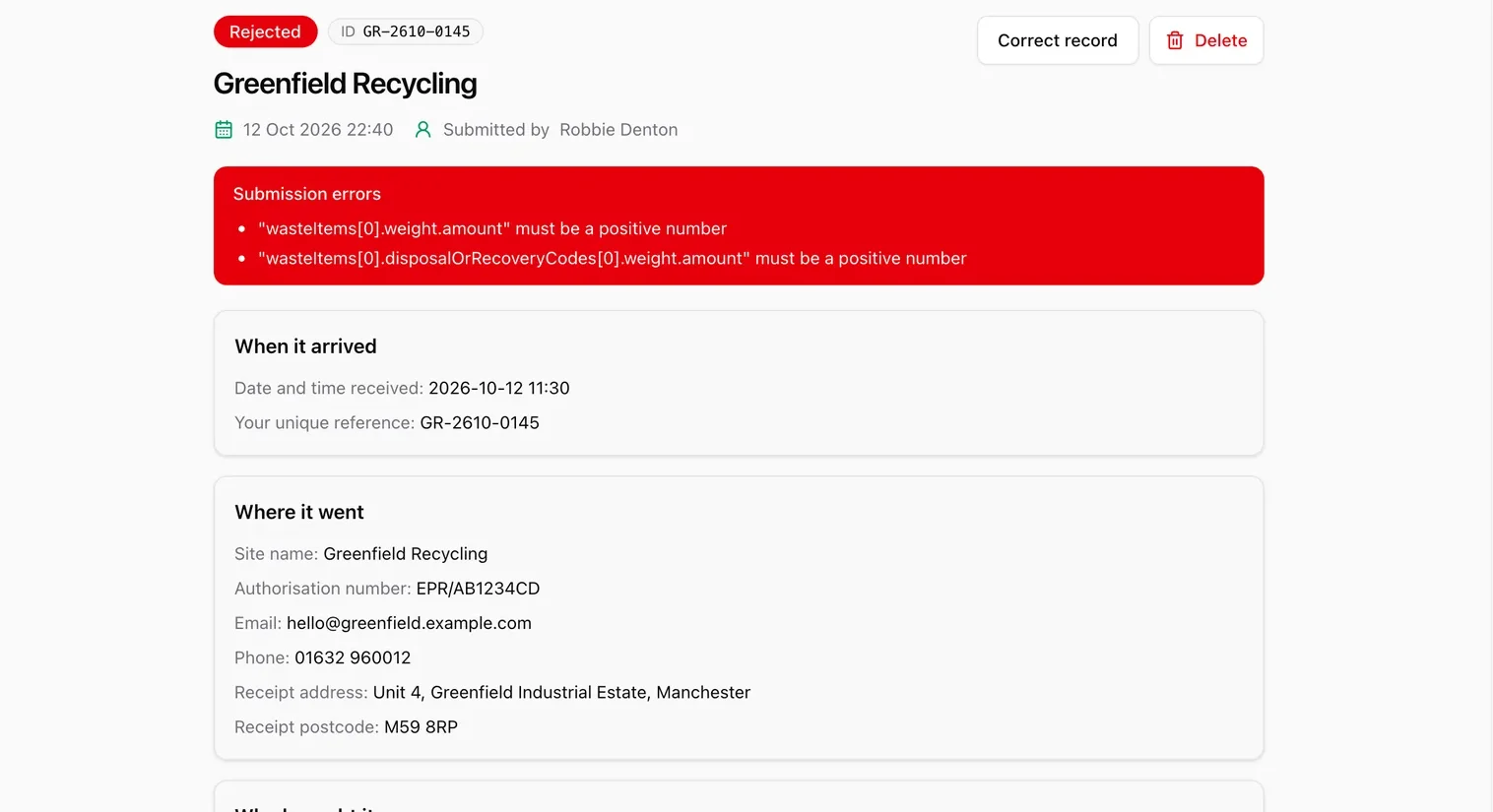This screenshot has height=812, width=1493.
Task: Click the first wasteItems weight.amount error
Action: click(x=492, y=228)
